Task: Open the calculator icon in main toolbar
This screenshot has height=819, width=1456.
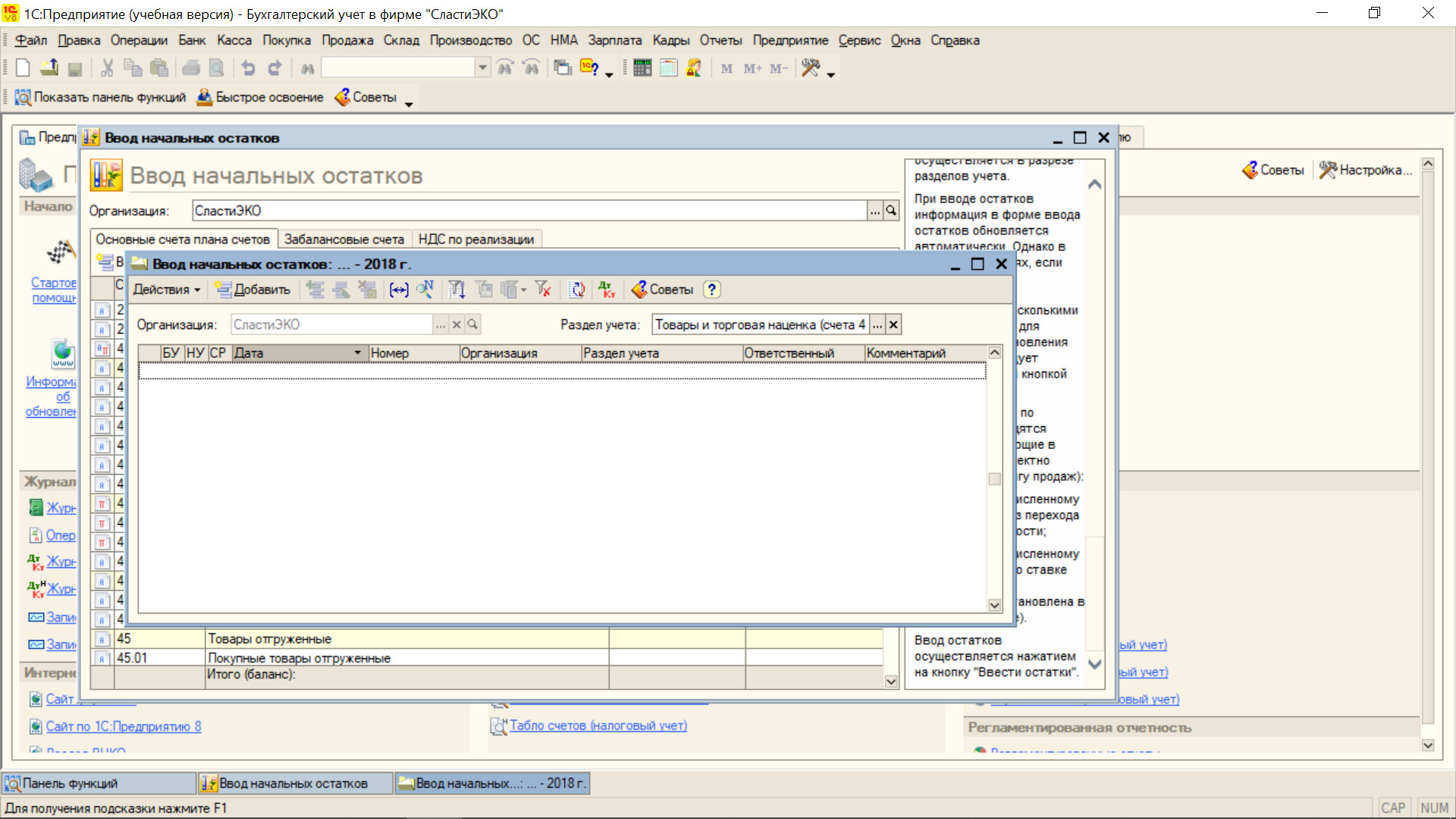Action: pyautogui.click(x=642, y=68)
